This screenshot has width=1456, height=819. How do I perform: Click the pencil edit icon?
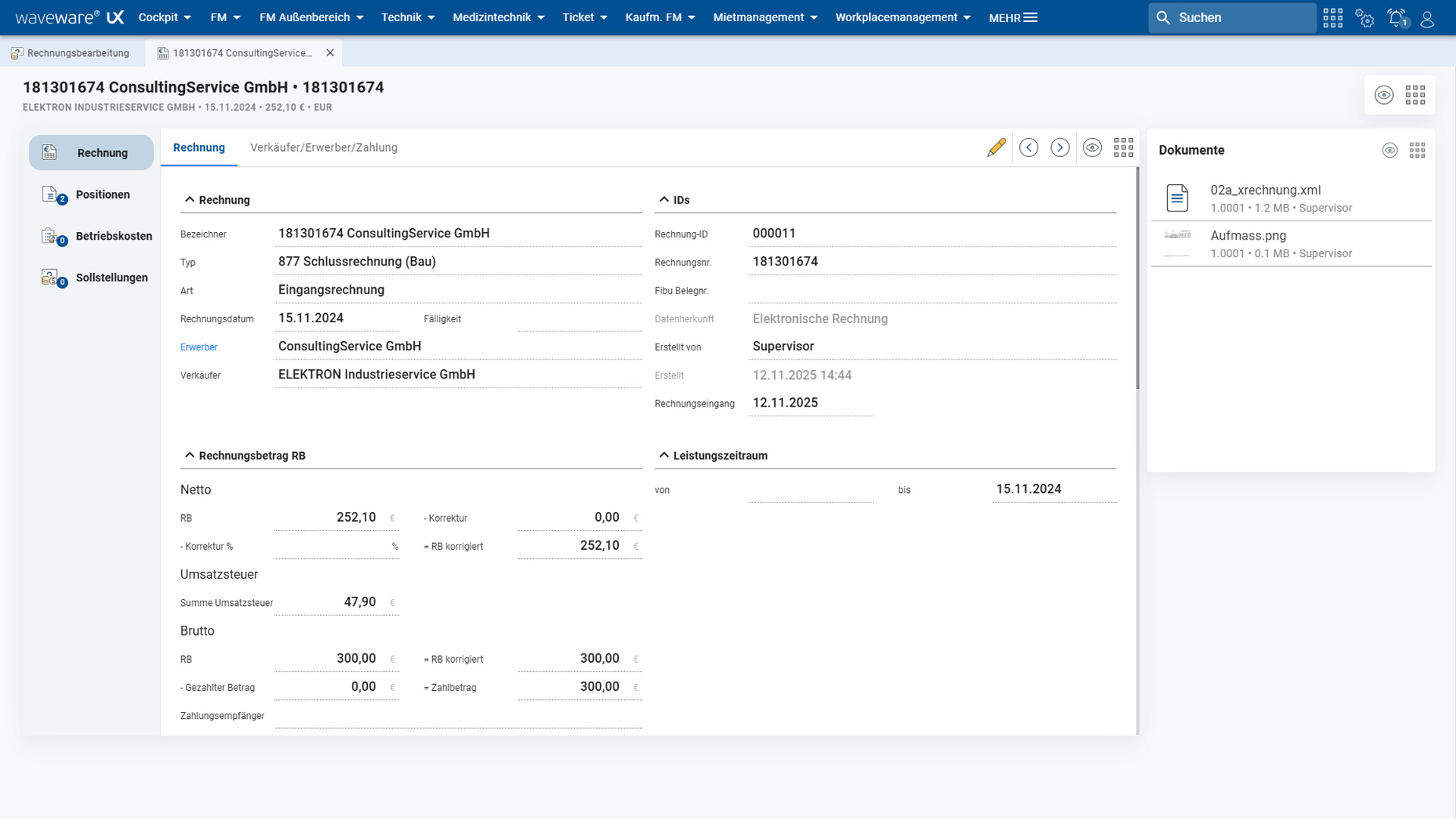[996, 148]
